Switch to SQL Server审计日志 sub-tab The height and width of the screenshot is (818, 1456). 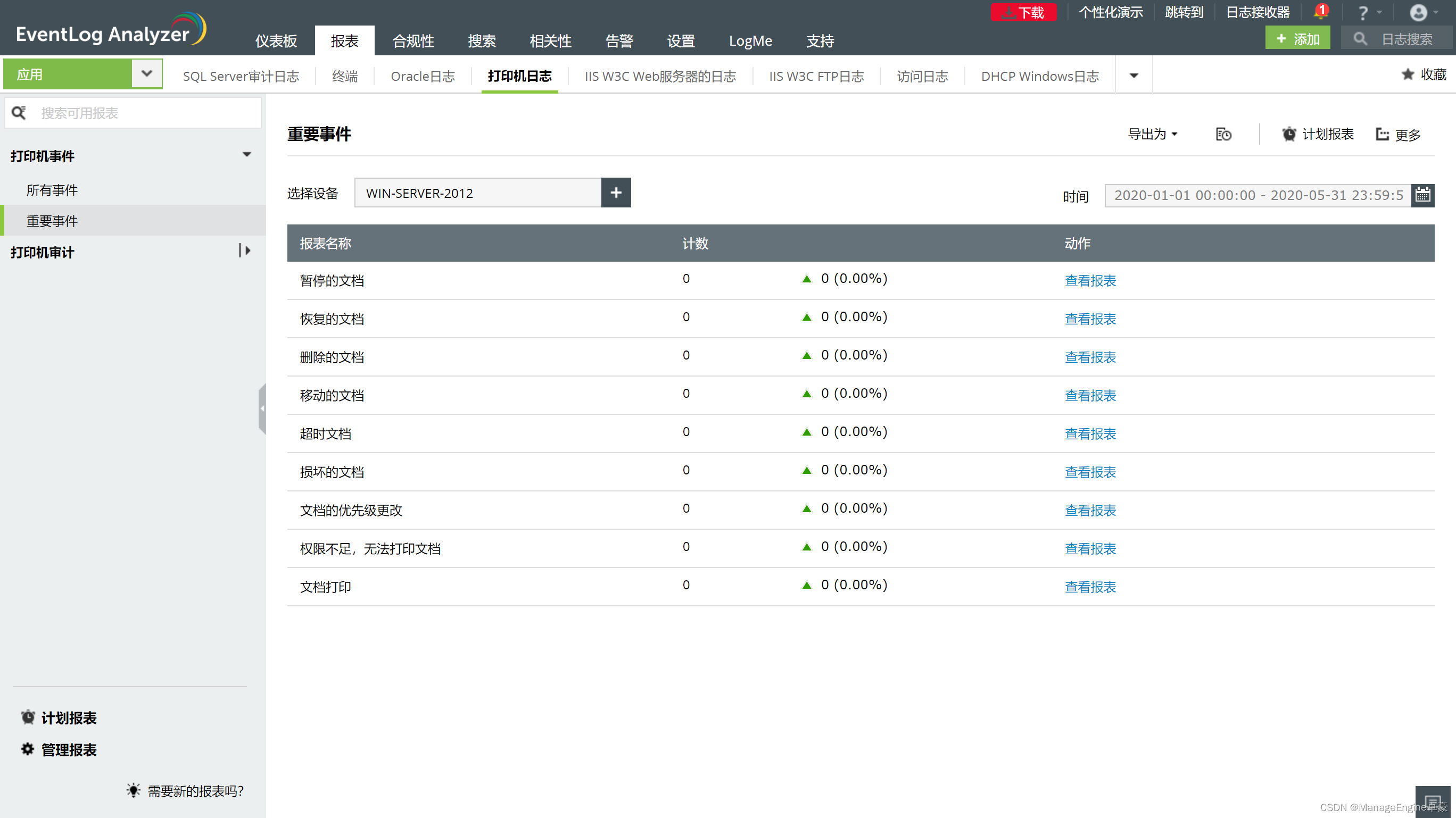pos(241,76)
